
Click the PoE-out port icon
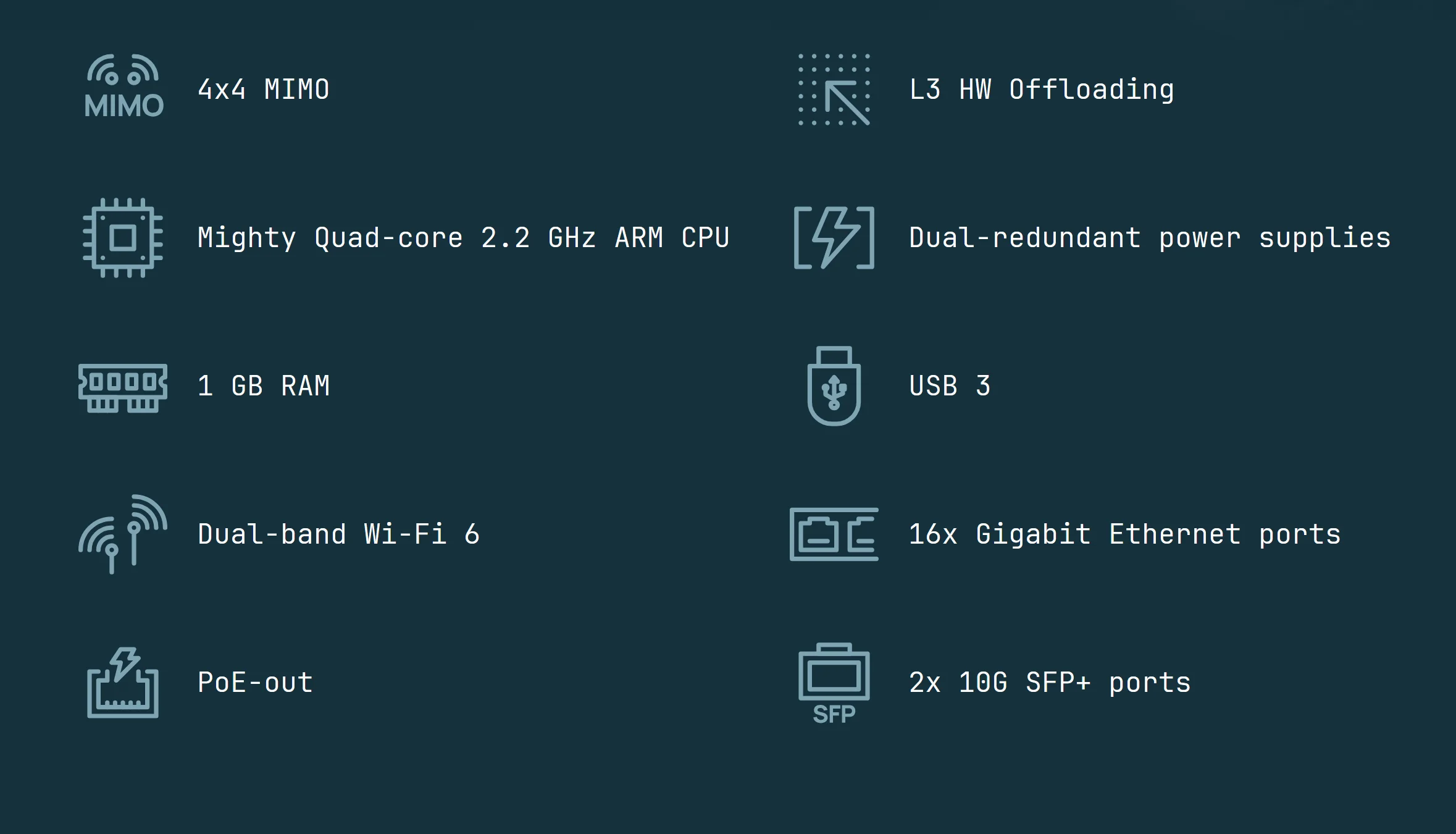point(123,683)
